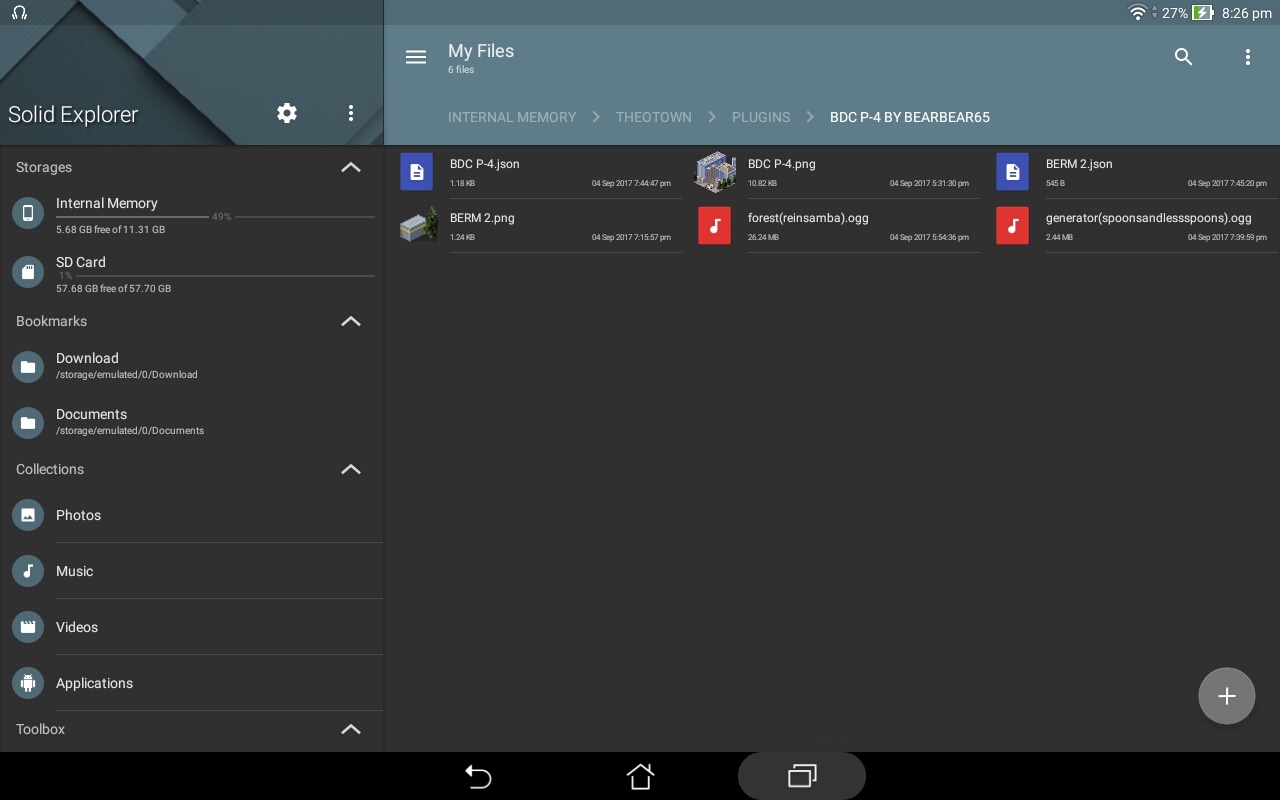1280x800 pixels.
Task: Tap the Solid Explorer title
Action: [73, 114]
